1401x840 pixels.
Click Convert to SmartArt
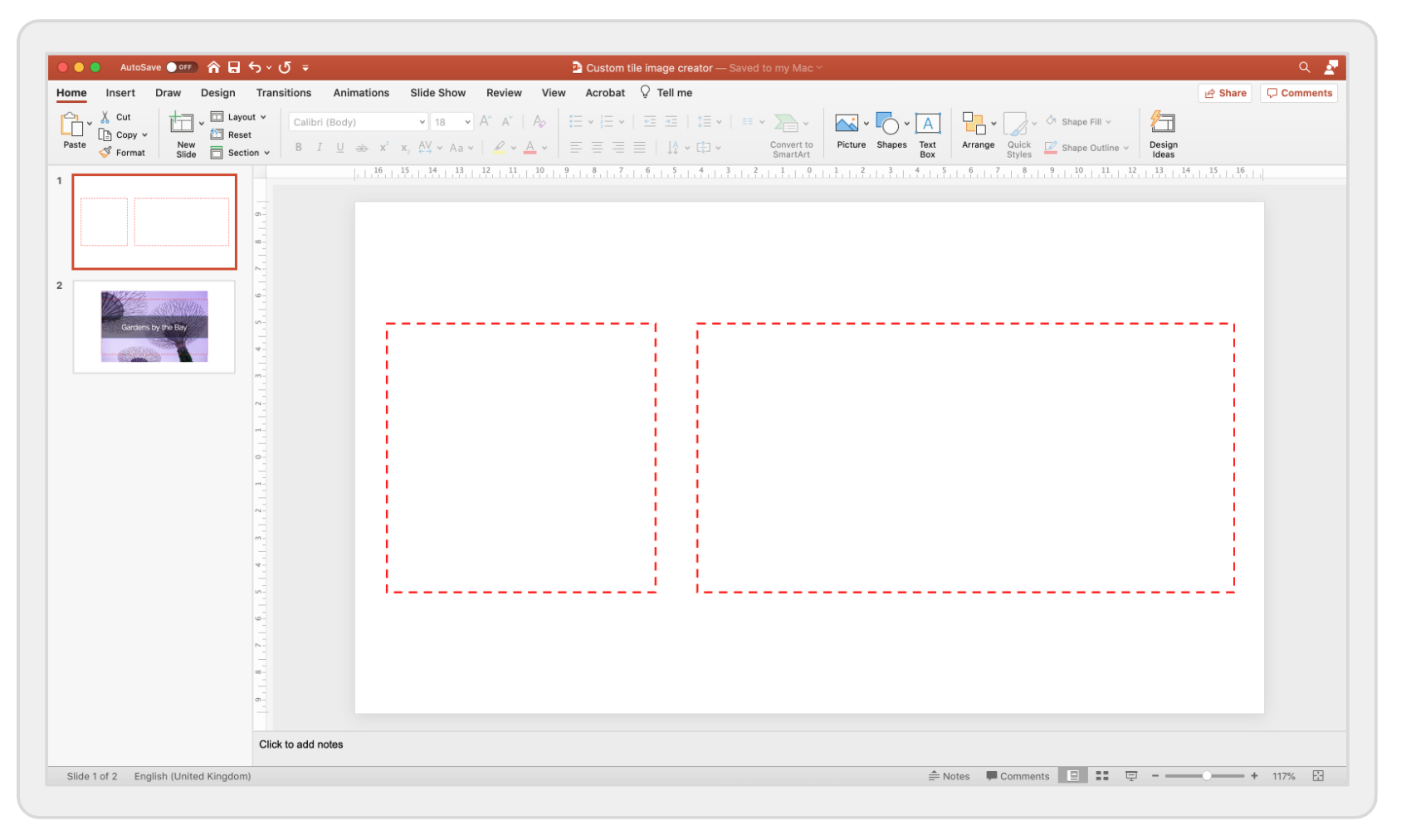[x=789, y=133]
